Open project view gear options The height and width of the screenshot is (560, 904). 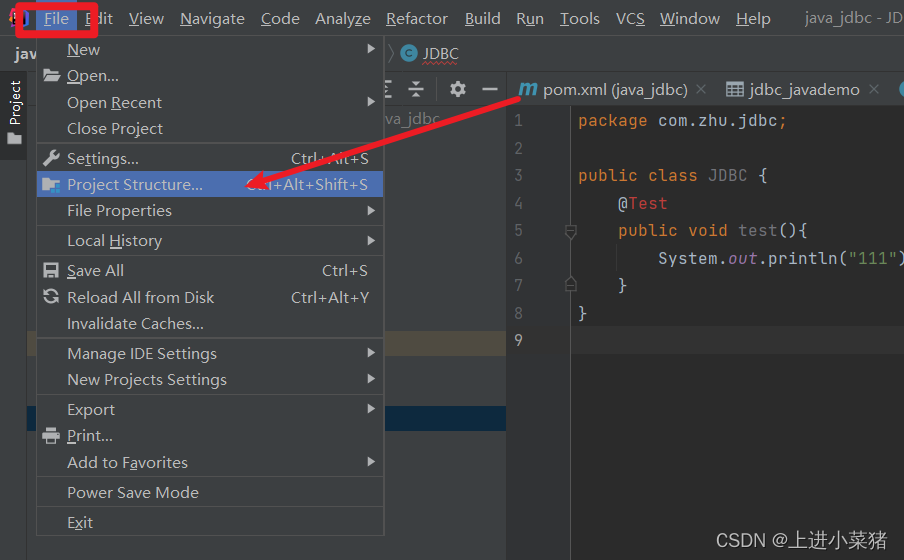coord(458,89)
